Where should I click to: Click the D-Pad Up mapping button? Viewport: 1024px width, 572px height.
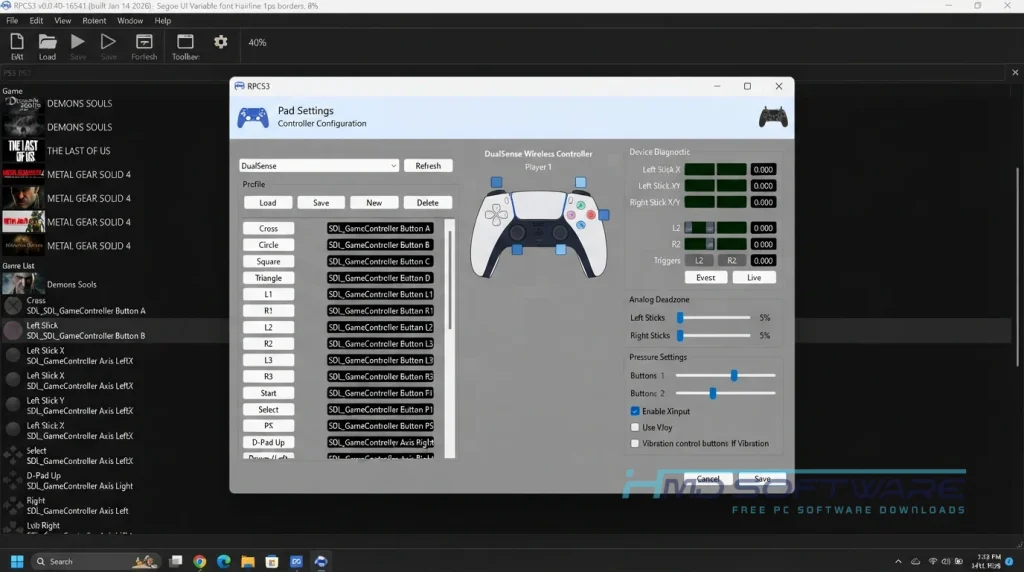click(268, 443)
